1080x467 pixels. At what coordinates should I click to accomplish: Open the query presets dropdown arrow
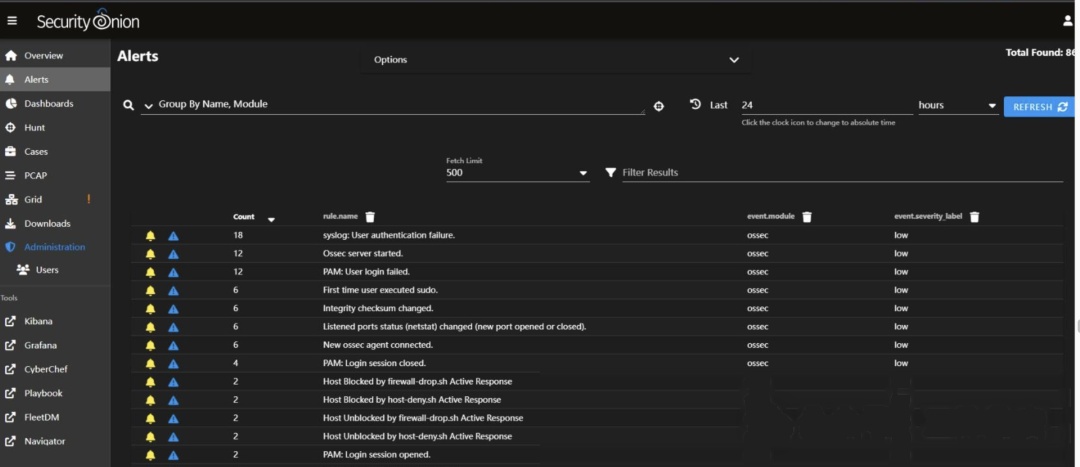click(148, 105)
